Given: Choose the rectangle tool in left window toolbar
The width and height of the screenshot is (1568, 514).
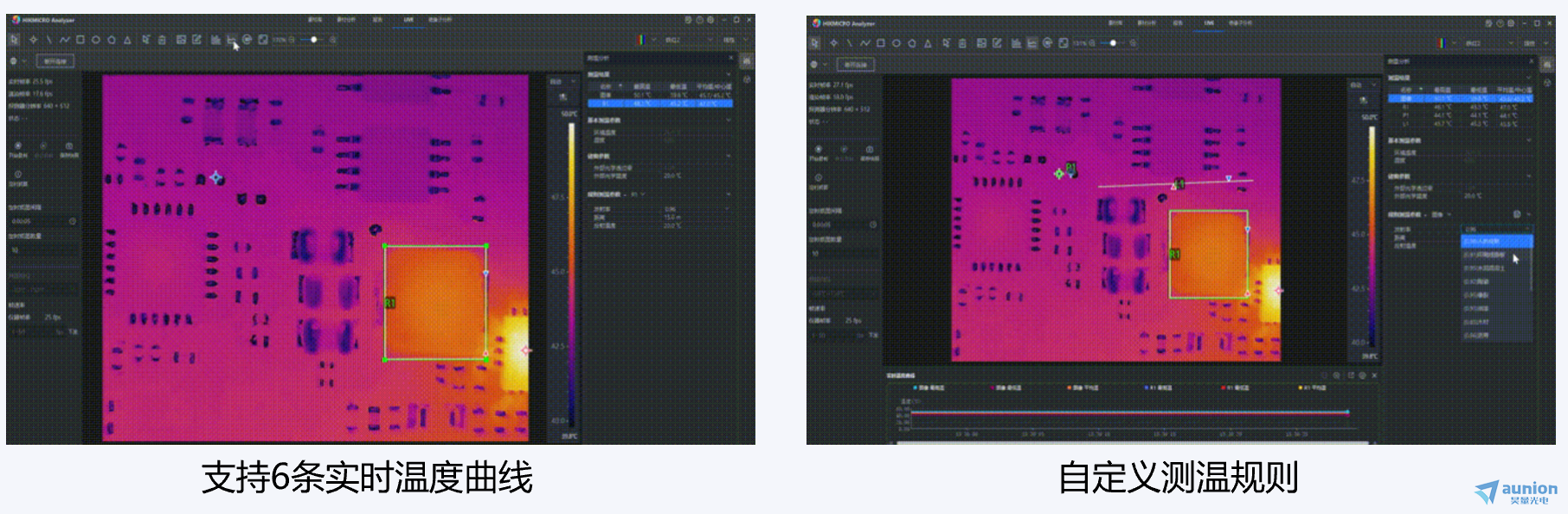Looking at the screenshot, I should tap(80, 39).
